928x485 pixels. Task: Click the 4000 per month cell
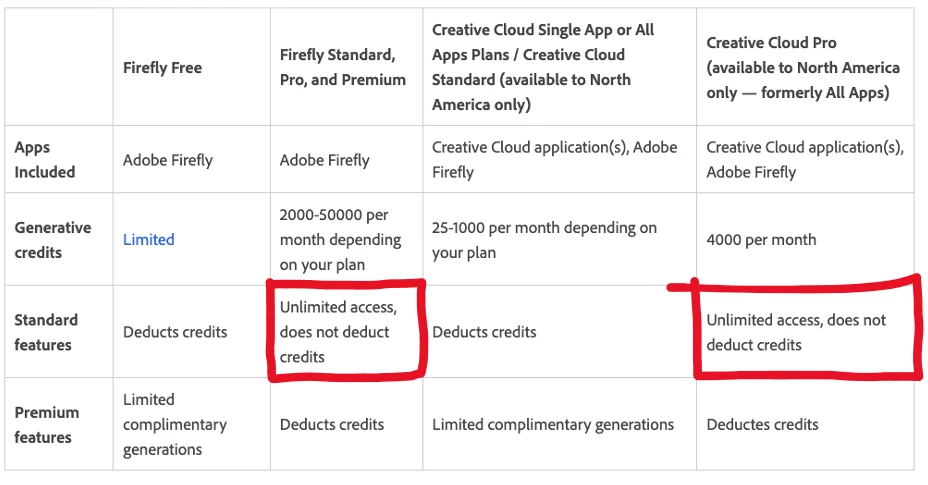click(761, 240)
